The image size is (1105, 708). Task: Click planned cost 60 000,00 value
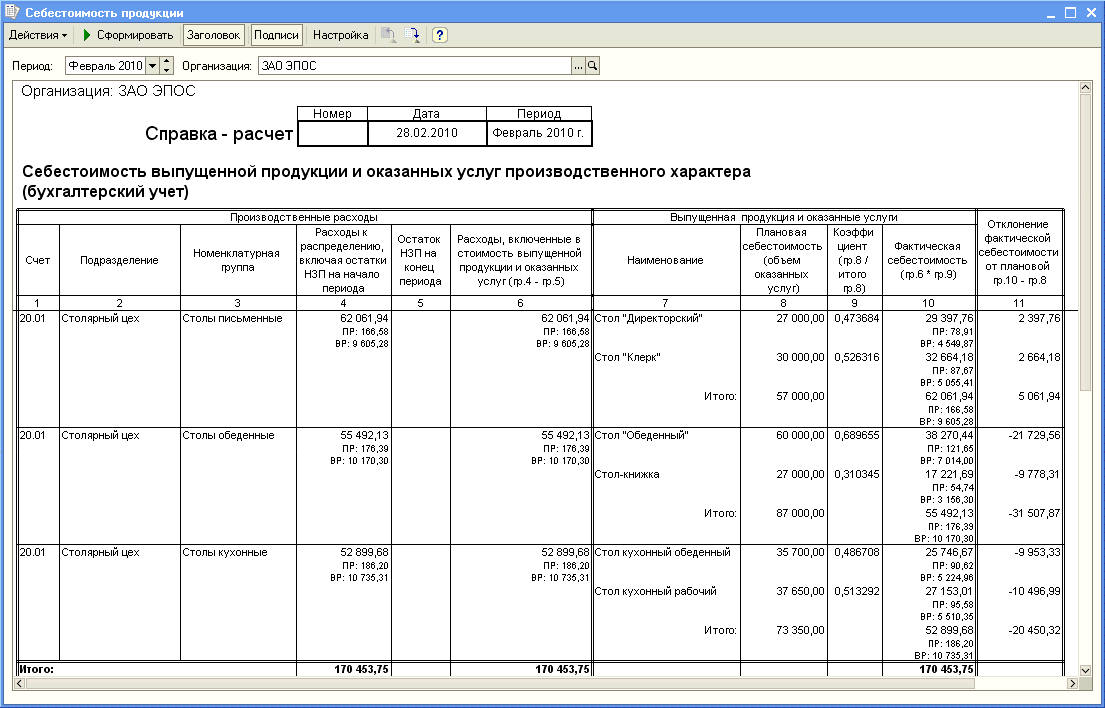pos(801,435)
